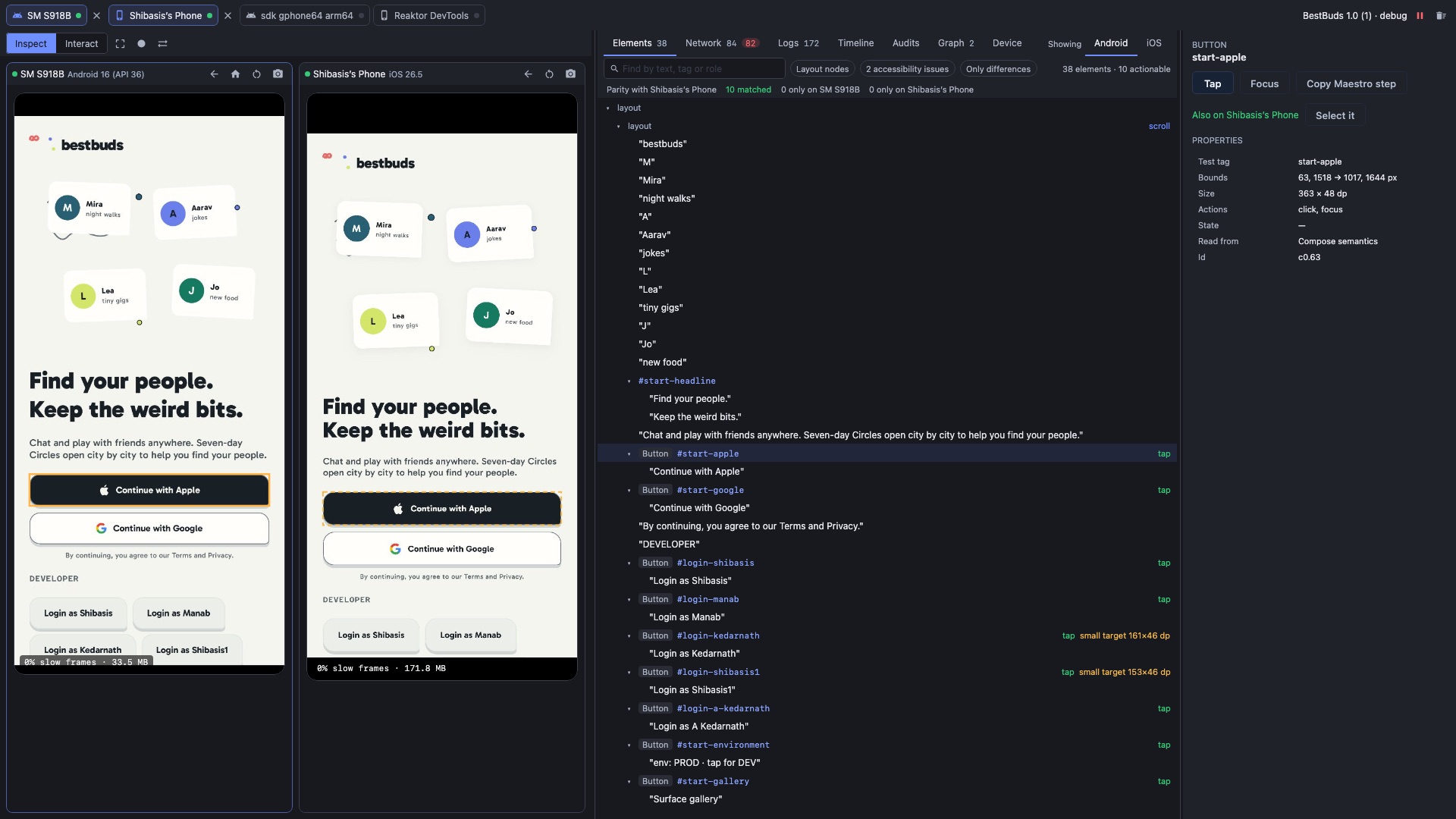Screen dimensions: 1456x819
Task: Take screenshot of SM S918B device
Action: pyautogui.click(x=278, y=74)
